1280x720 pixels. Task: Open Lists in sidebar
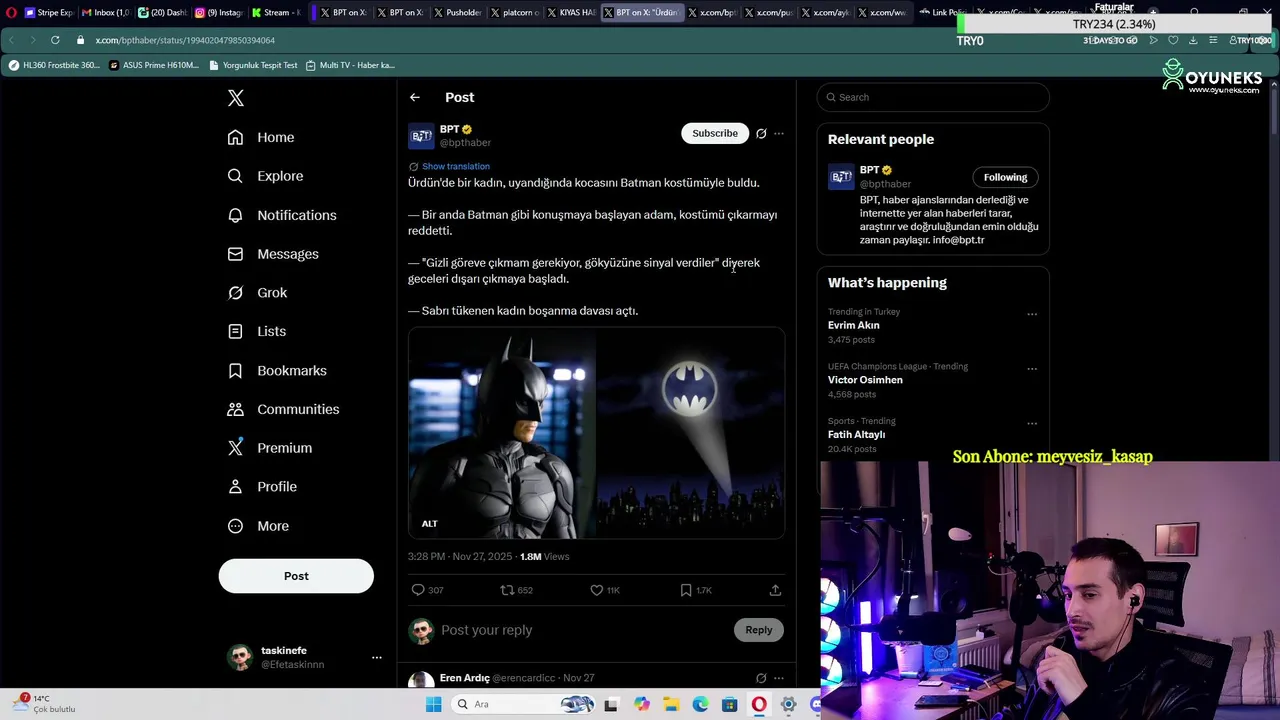(x=257, y=331)
